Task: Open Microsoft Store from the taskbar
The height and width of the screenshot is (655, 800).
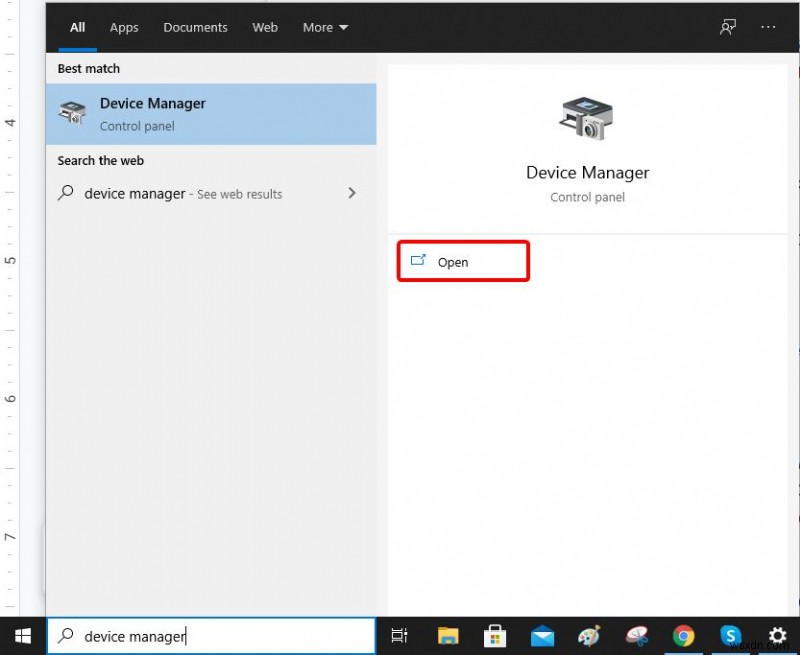Action: [x=495, y=636]
